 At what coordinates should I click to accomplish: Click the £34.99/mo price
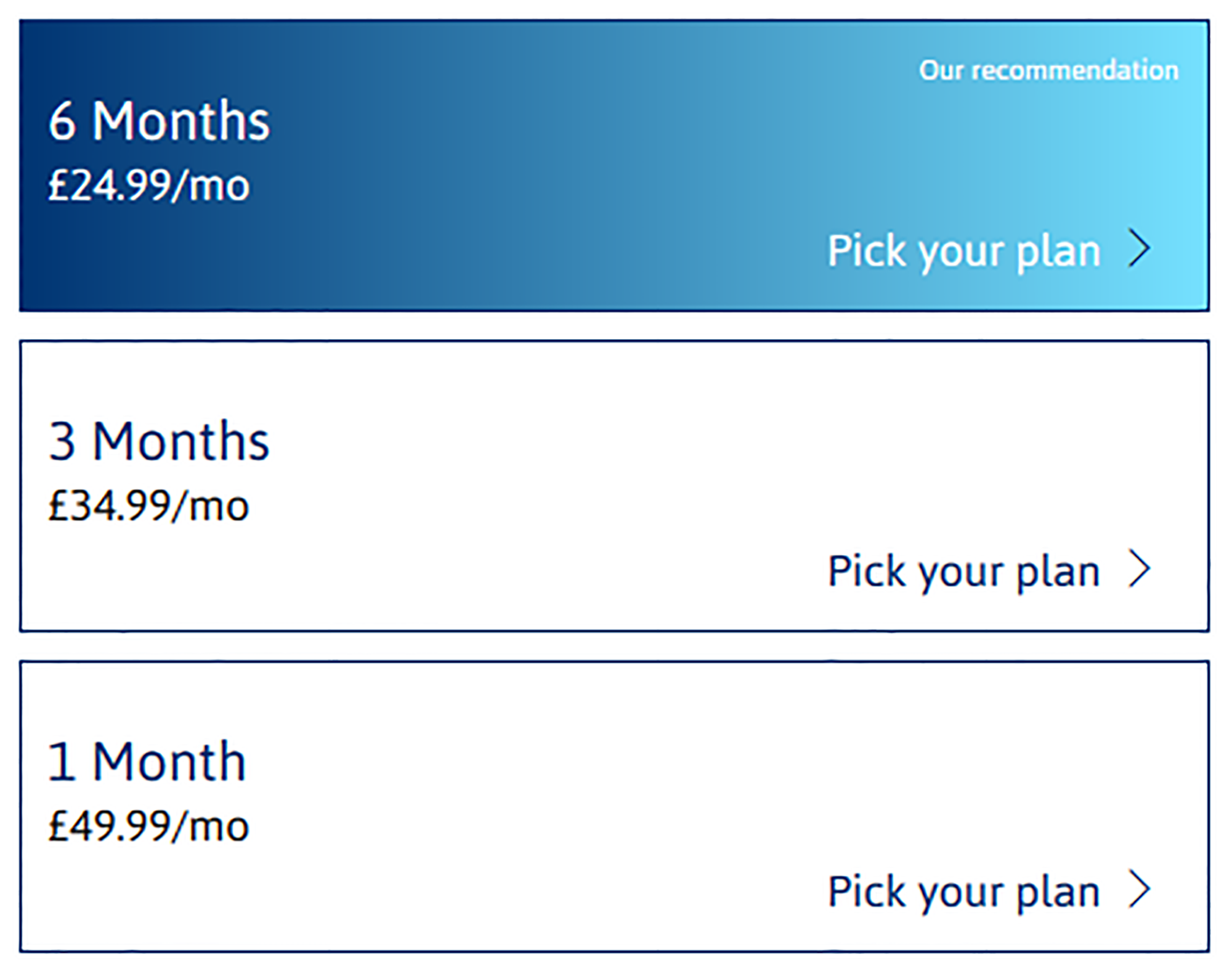(x=148, y=506)
